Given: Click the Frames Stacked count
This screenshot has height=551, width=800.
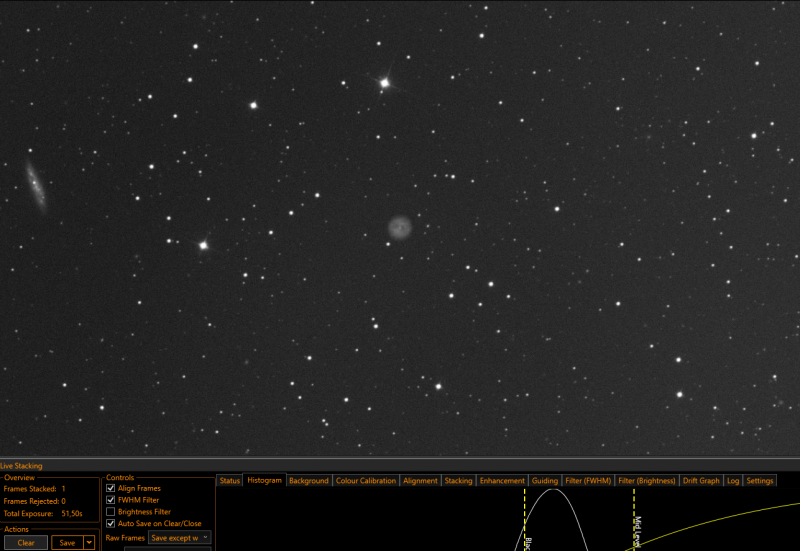Looking at the screenshot, I should pyautogui.click(x=63, y=489).
